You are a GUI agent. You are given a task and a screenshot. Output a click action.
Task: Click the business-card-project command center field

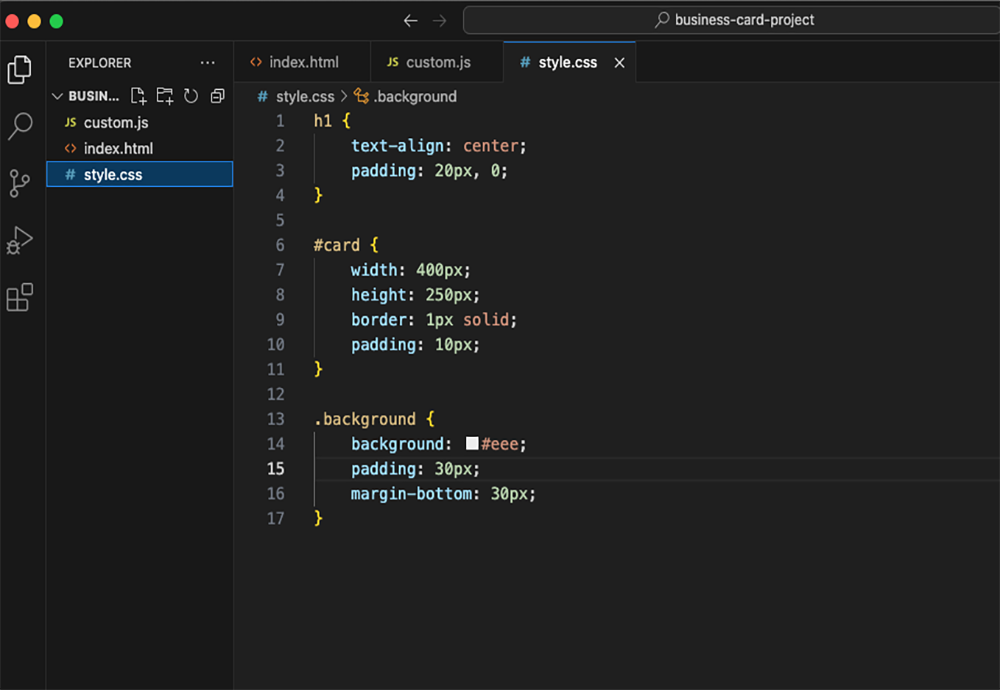[732, 20]
